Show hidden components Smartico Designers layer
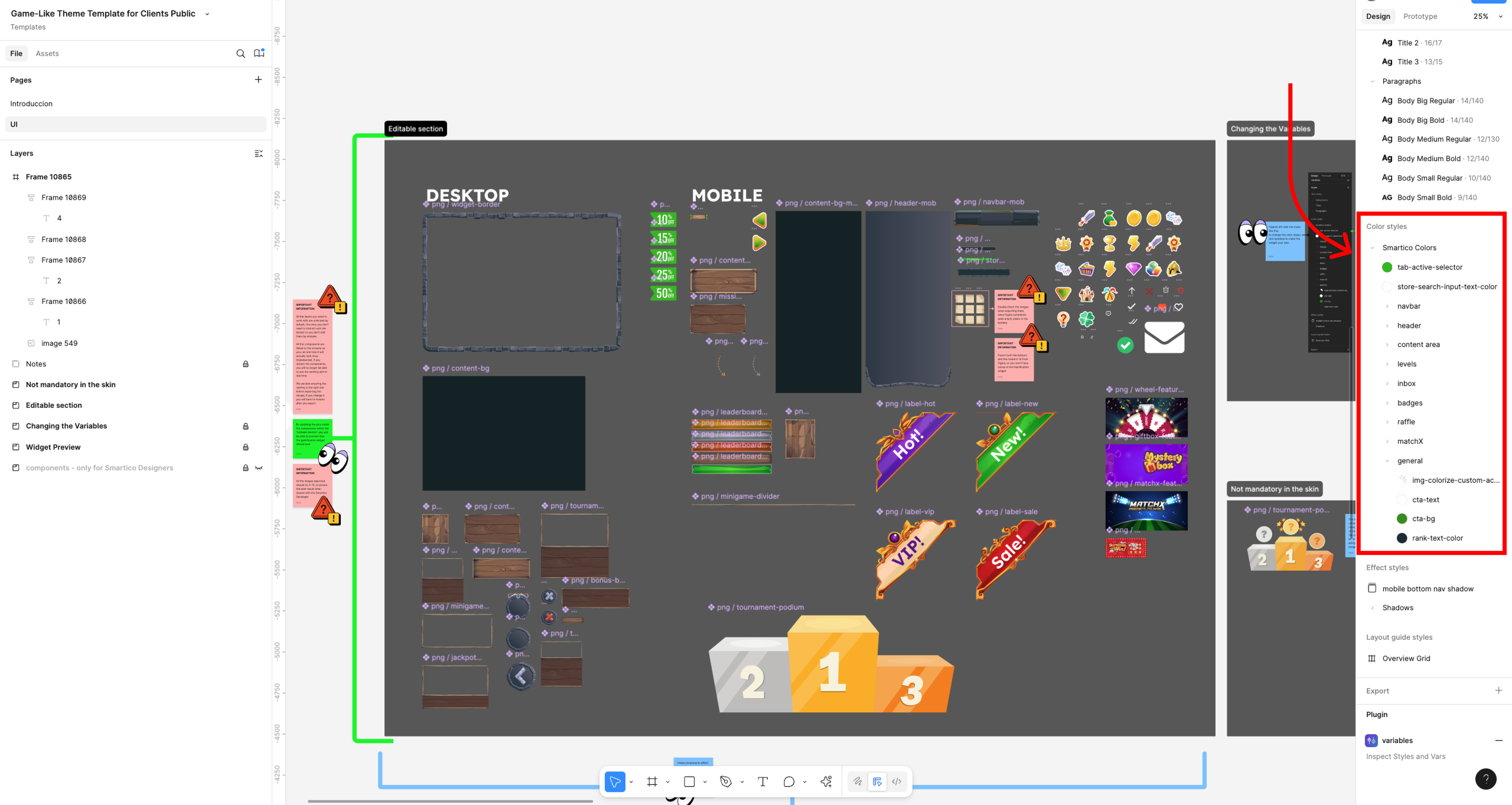Viewport: 1512px width, 805px height. click(259, 468)
